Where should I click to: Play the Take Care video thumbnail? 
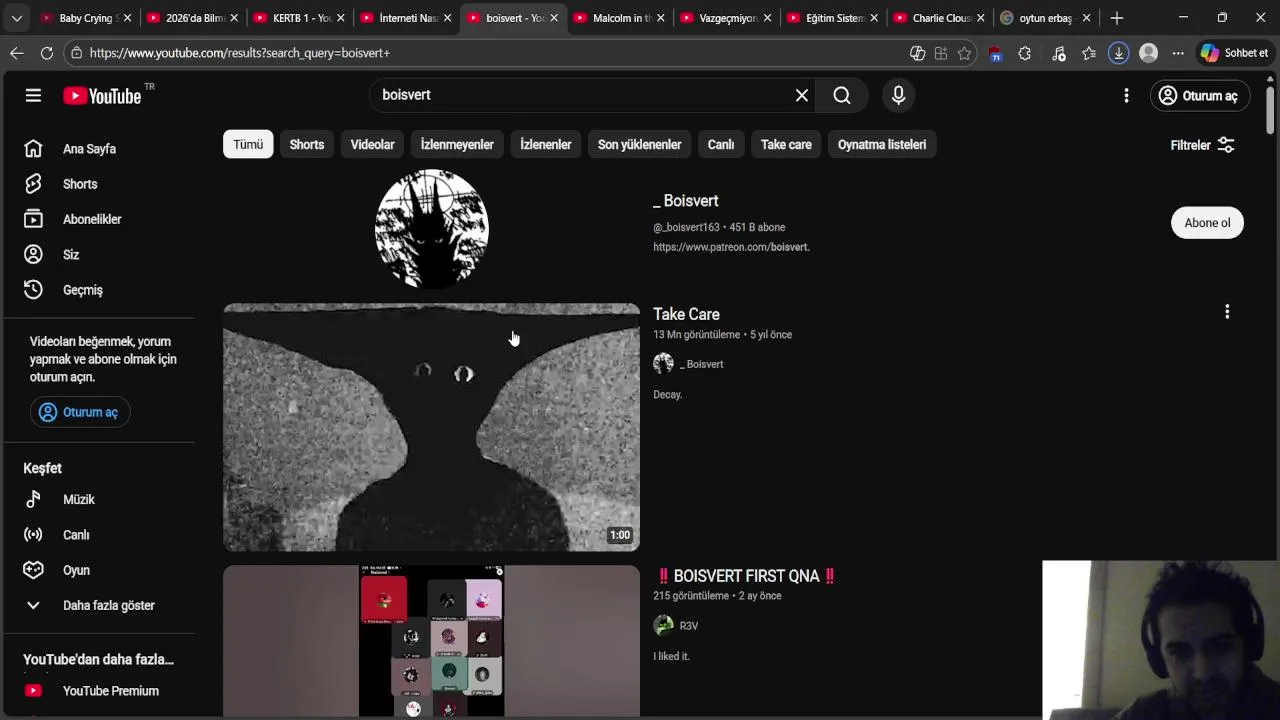431,427
